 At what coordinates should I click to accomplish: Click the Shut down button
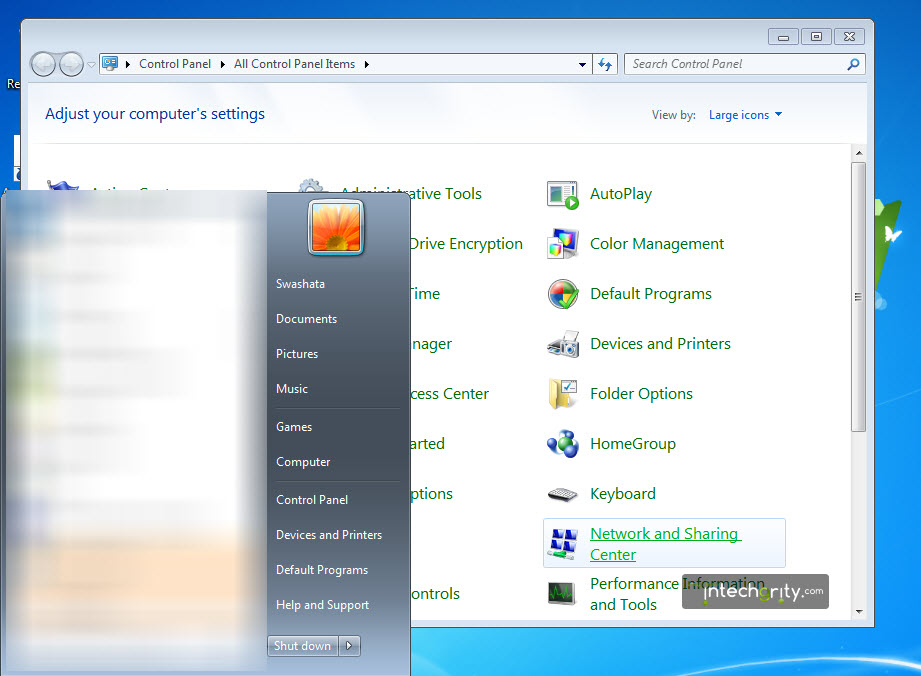[x=302, y=646]
